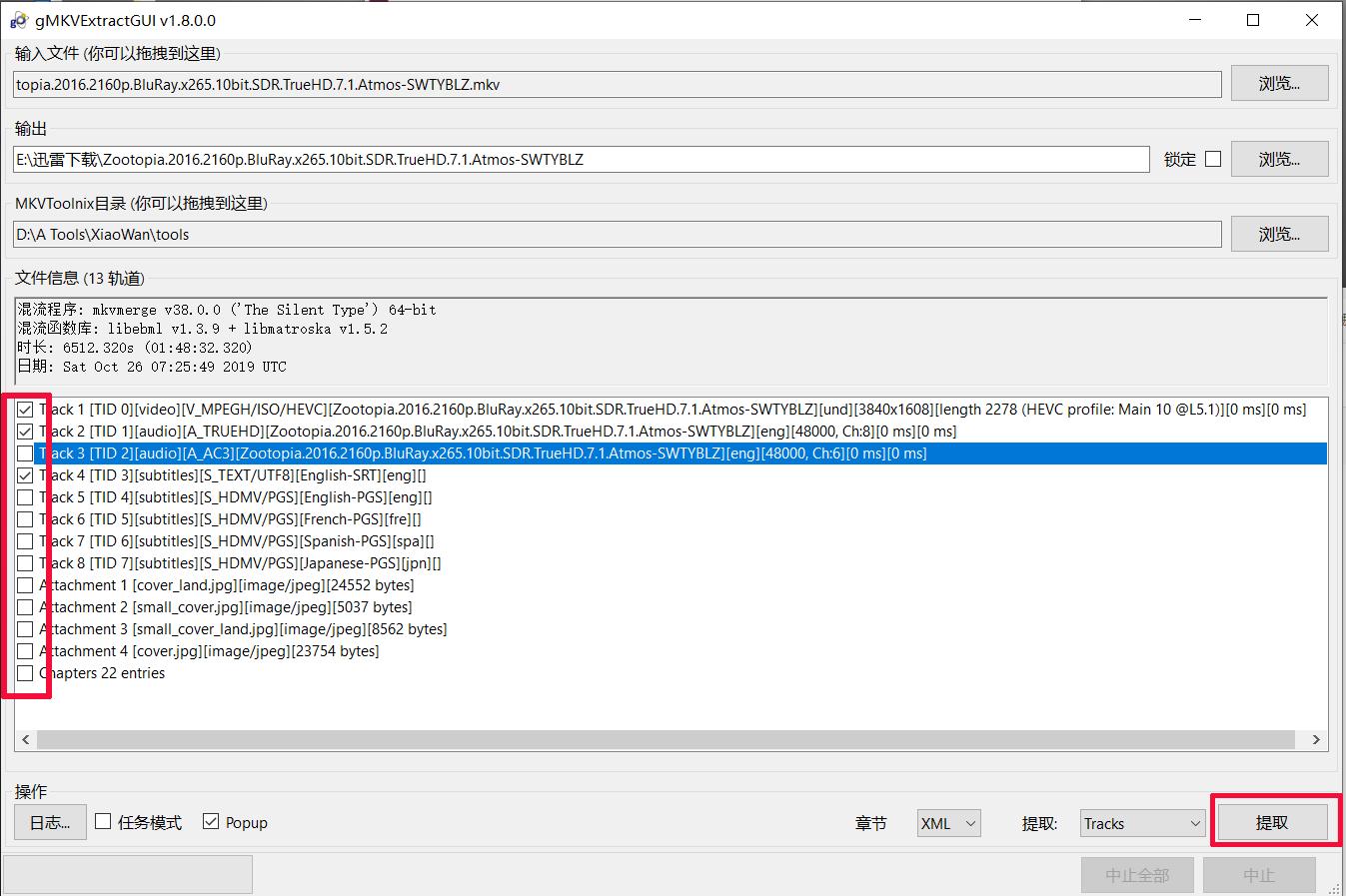Uncheck the Popup checkbox
The height and width of the screenshot is (896, 1346).
[210, 821]
